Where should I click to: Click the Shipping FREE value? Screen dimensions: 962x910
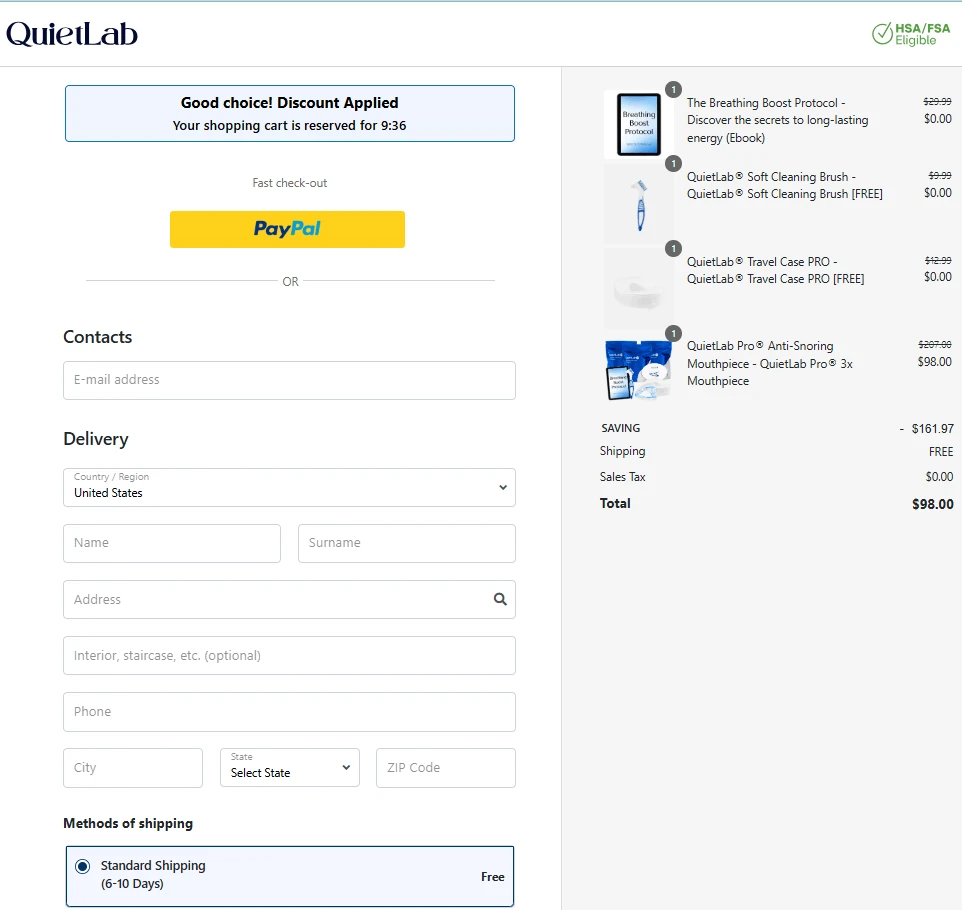[x=941, y=452]
